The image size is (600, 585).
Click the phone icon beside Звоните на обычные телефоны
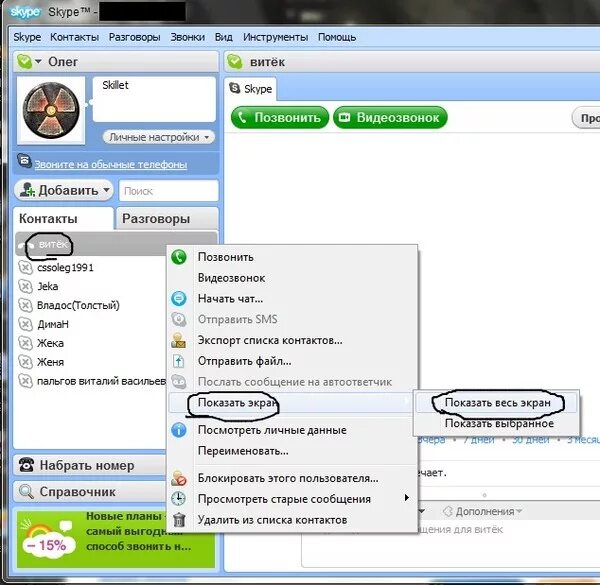[24, 161]
